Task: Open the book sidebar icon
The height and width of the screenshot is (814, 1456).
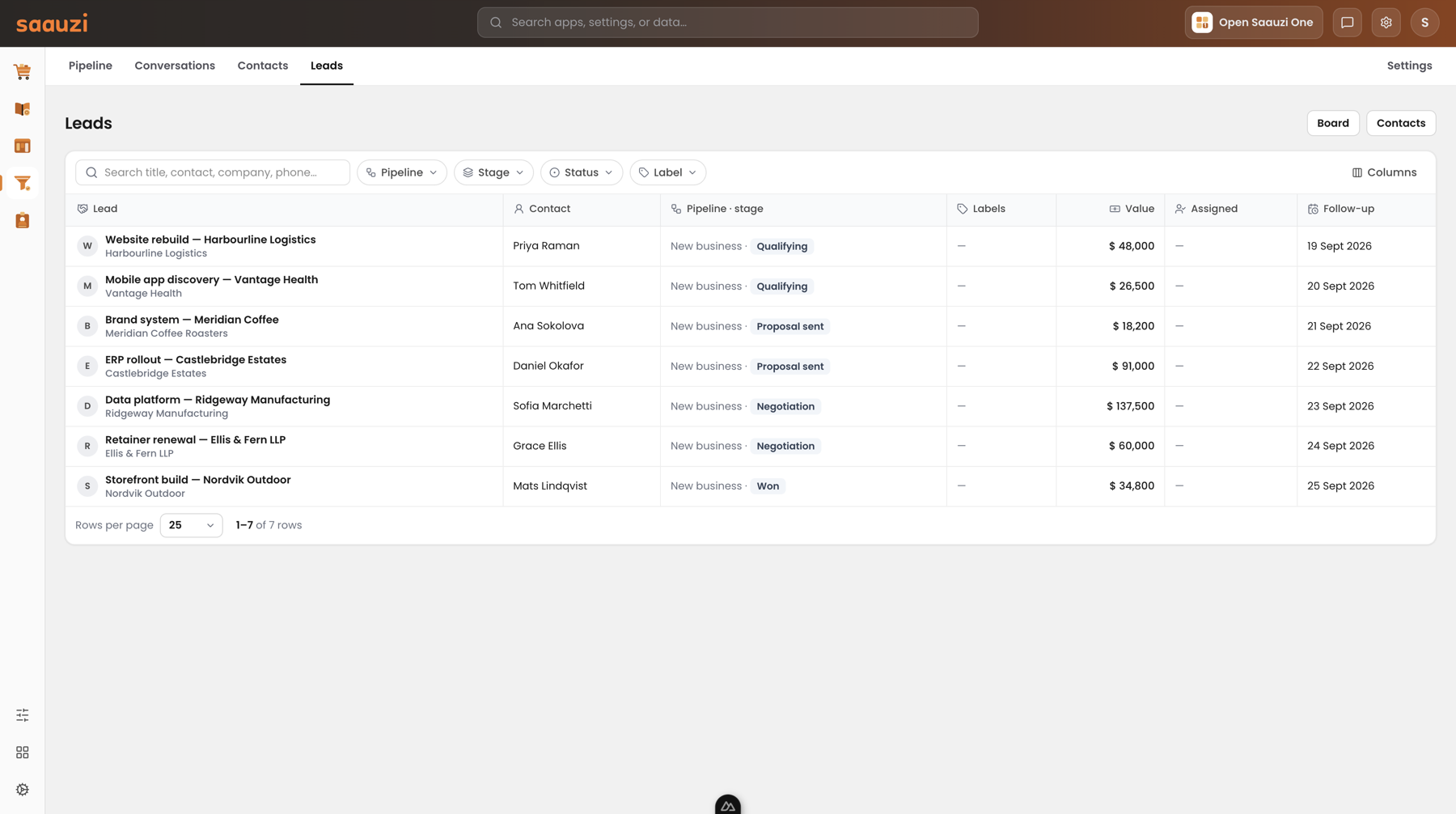Action: point(23,109)
